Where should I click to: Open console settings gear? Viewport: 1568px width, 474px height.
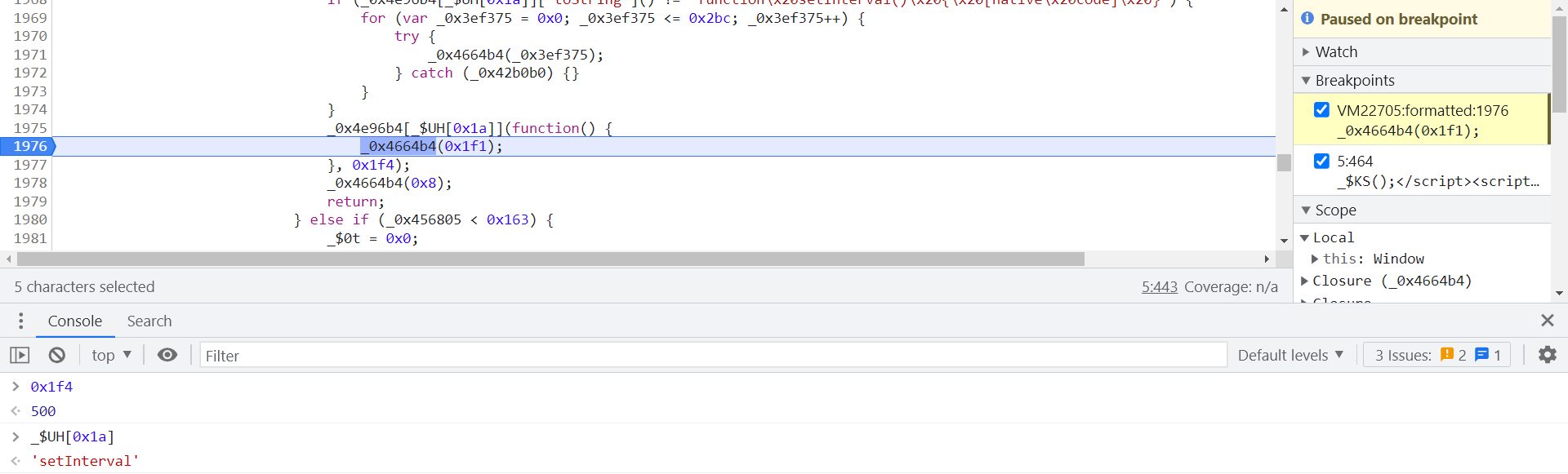tap(1548, 355)
